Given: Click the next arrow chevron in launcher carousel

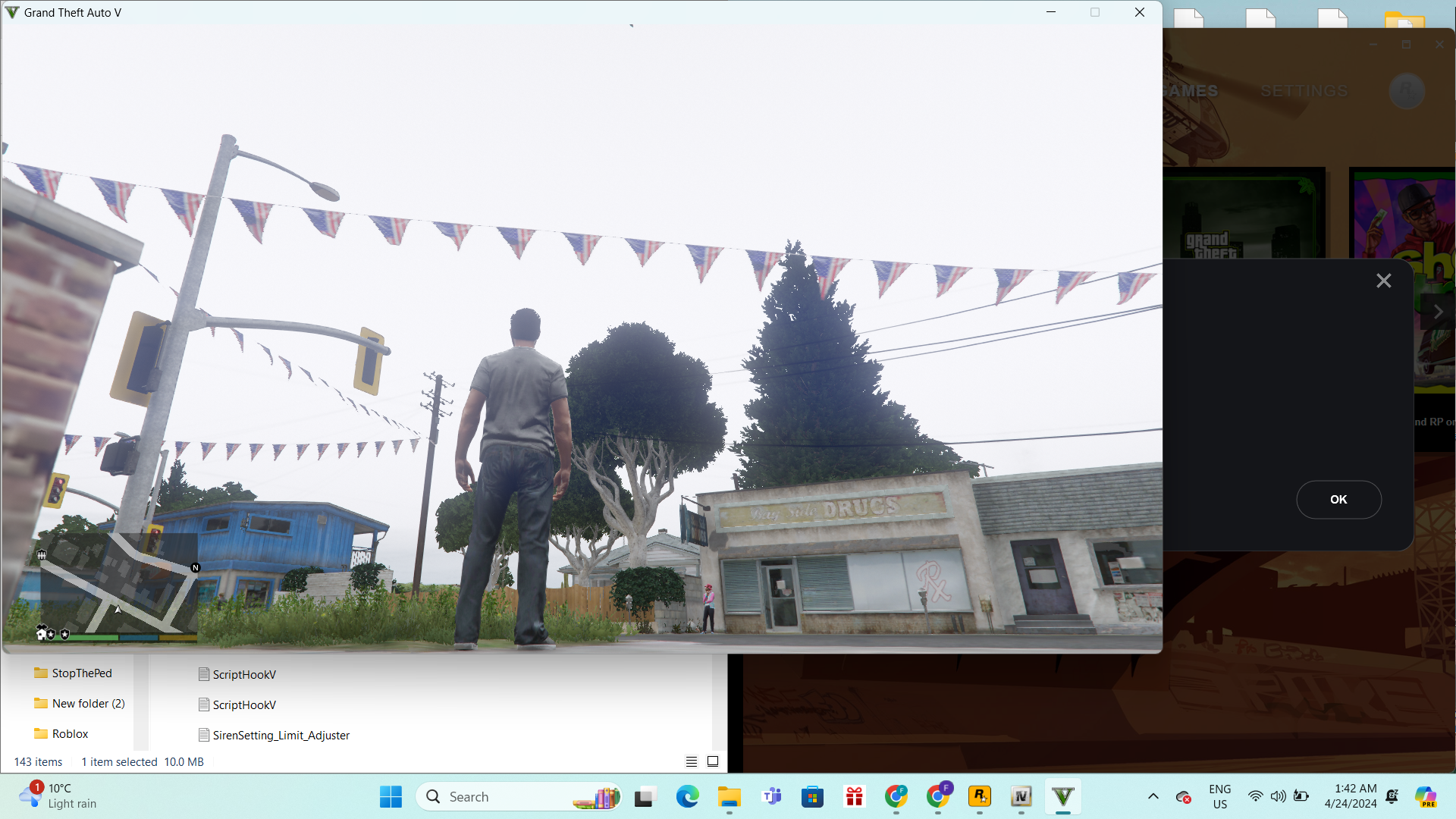Looking at the screenshot, I should coord(1438,312).
